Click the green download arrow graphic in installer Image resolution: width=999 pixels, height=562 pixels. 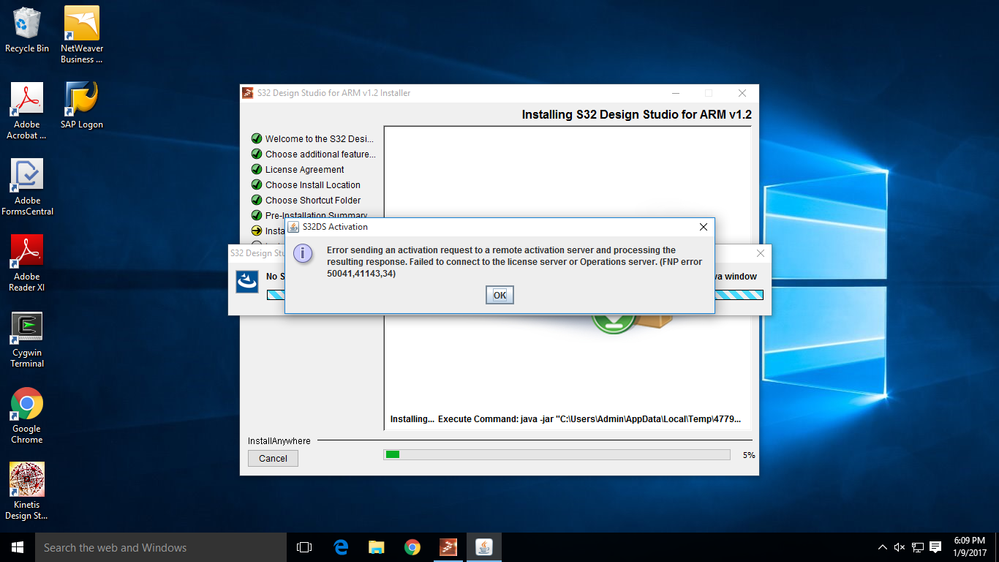pos(614,322)
